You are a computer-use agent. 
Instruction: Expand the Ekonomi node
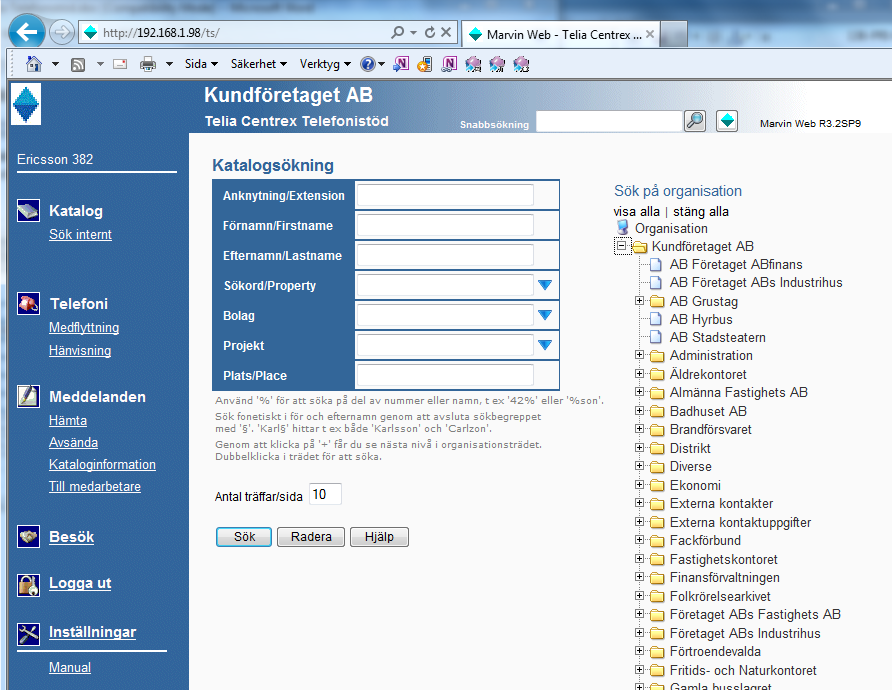point(639,485)
